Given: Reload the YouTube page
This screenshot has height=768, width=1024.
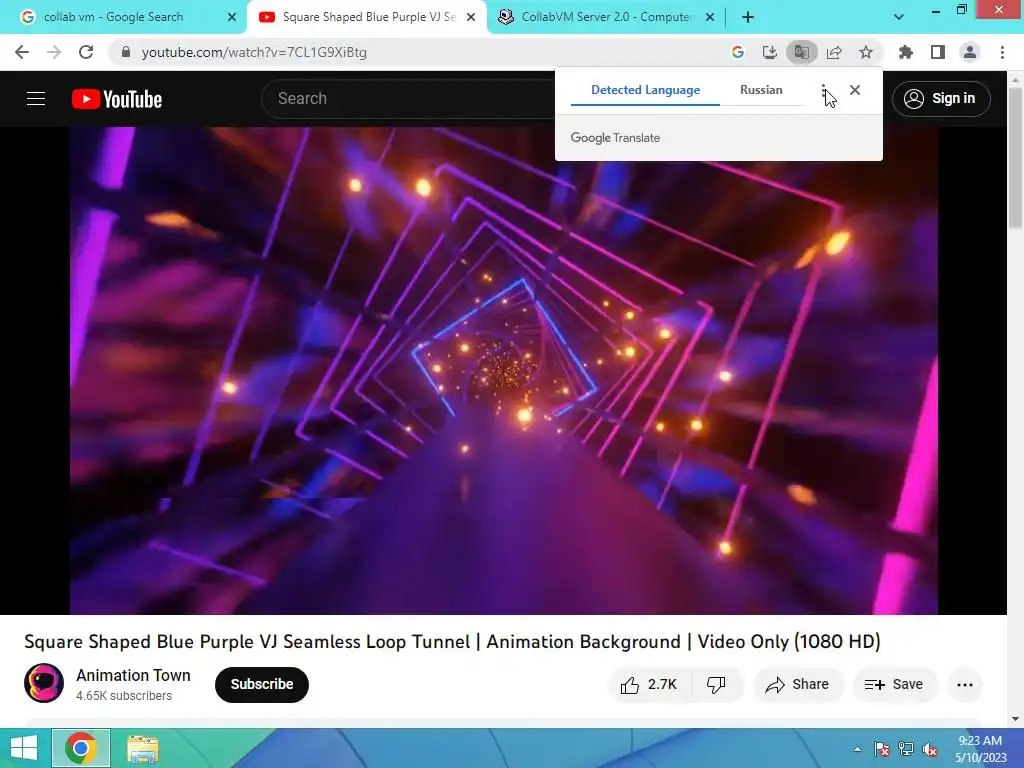Looking at the screenshot, I should (86, 52).
